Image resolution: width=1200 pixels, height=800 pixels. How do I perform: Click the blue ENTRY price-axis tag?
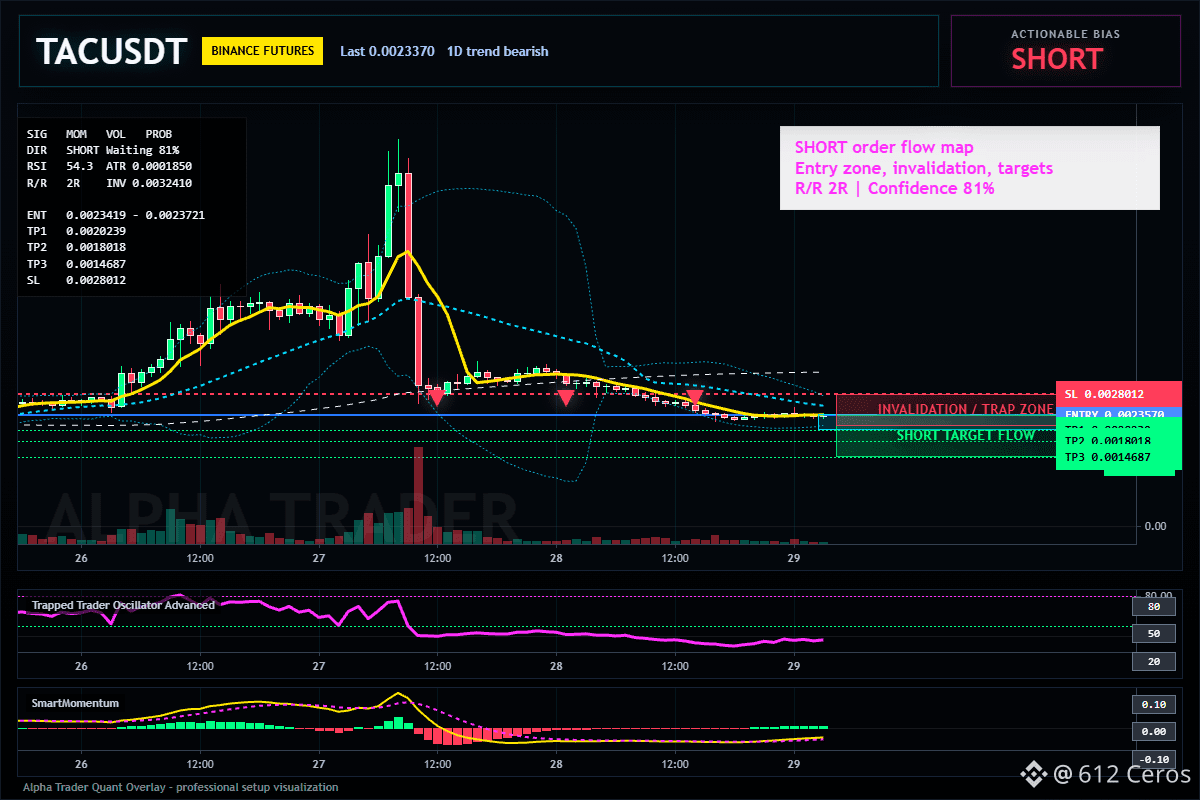point(1119,413)
